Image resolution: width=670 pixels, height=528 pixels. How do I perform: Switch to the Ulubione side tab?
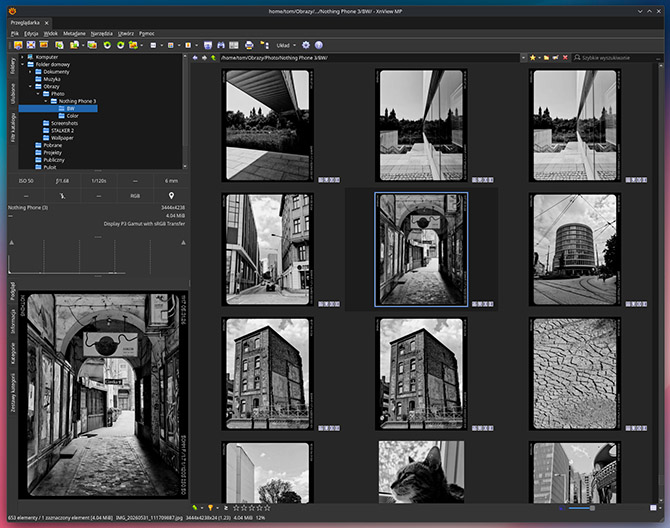13,94
